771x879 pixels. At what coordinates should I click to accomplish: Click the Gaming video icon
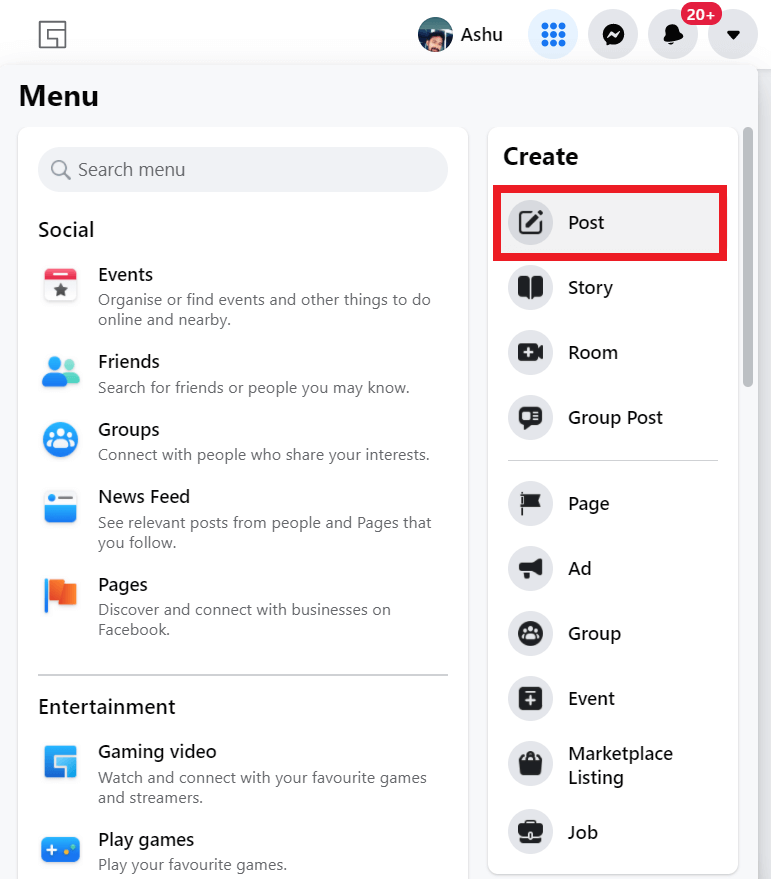(60, 762)
